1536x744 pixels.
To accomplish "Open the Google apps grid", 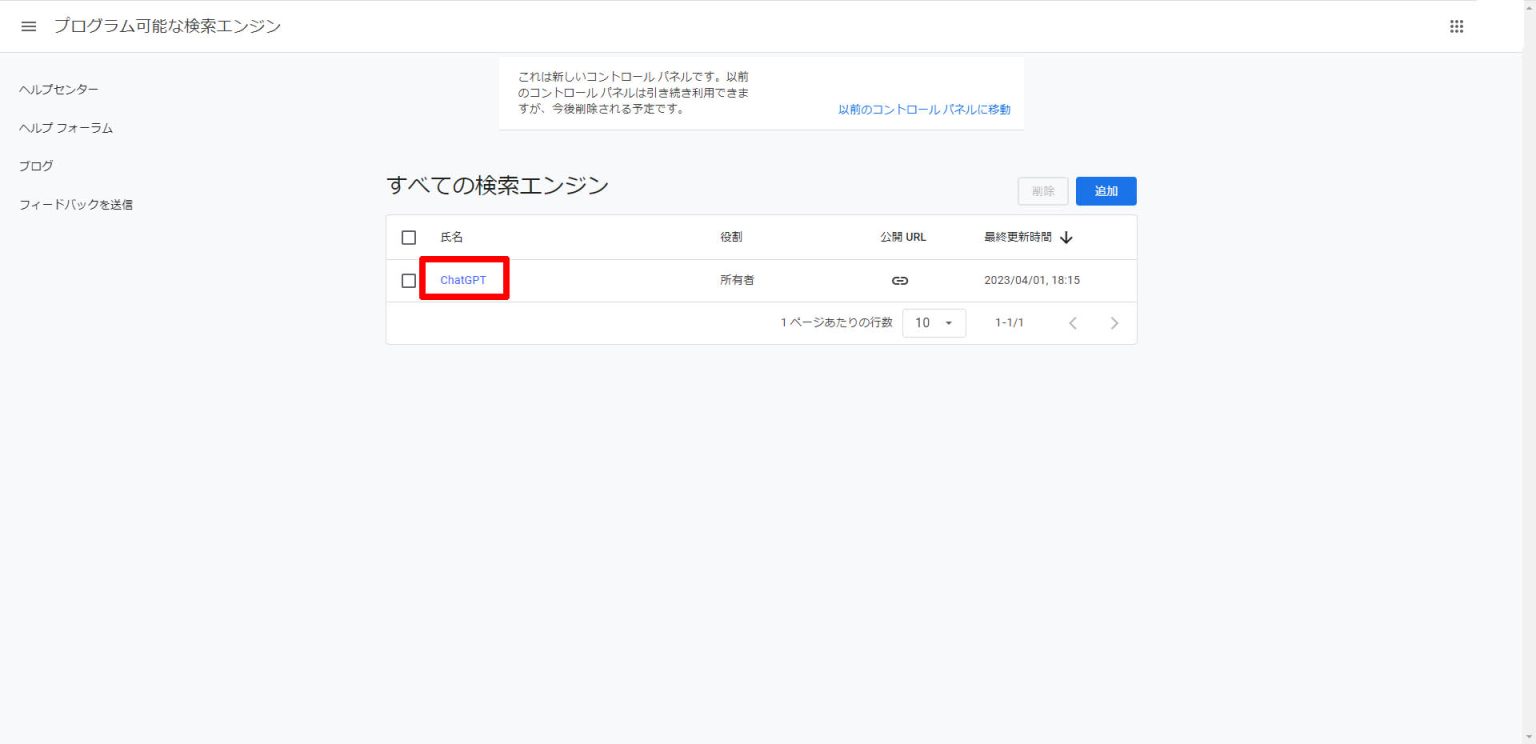I will [x=1457, y=26].
